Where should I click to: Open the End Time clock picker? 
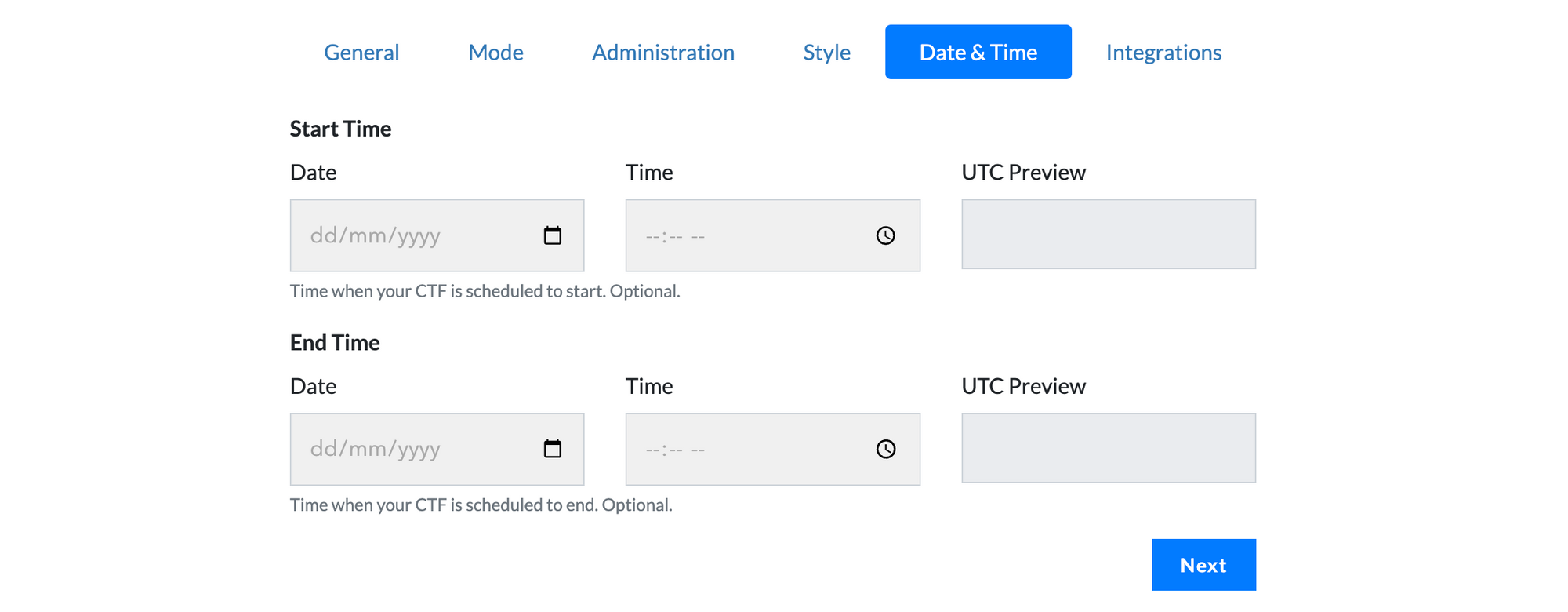coord(886,449)
